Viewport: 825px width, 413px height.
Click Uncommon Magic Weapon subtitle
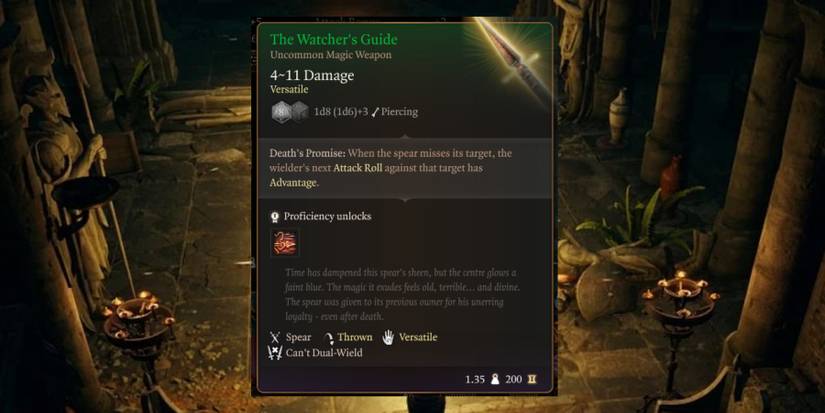click(330, 55)
